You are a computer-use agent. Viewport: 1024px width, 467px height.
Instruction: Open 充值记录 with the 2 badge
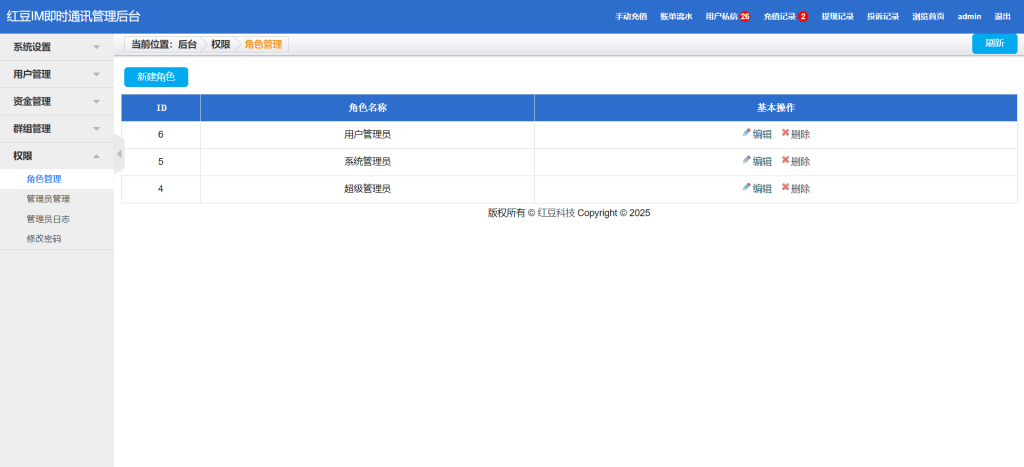tap(785, 17)
